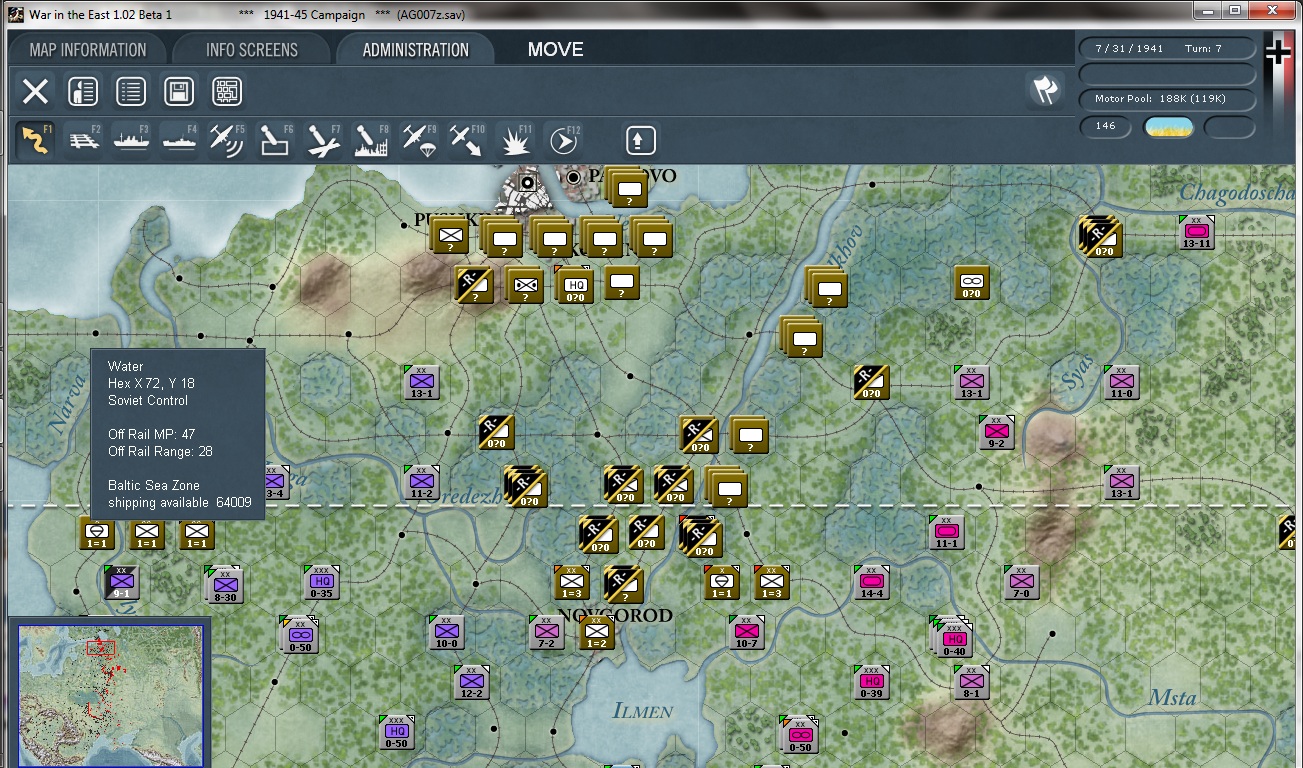This screenshot has width=1303, height=768.
Task: Select F10 air transfer mode
Action: tap(467, 140)
